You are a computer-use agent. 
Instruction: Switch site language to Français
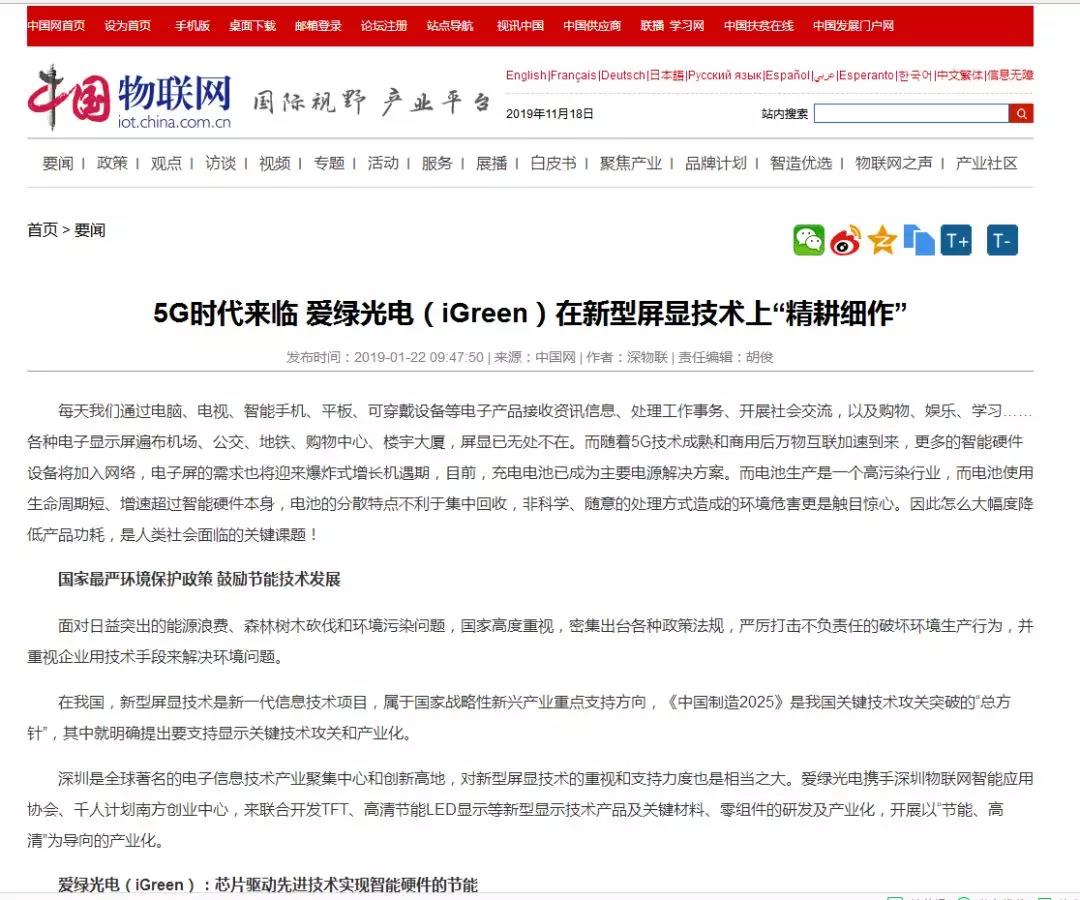point(573,75)
